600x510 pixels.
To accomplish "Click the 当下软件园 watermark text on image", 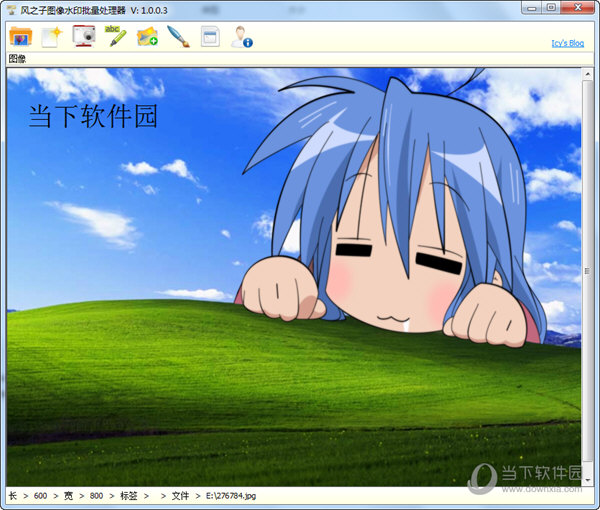I will [93, 116].
